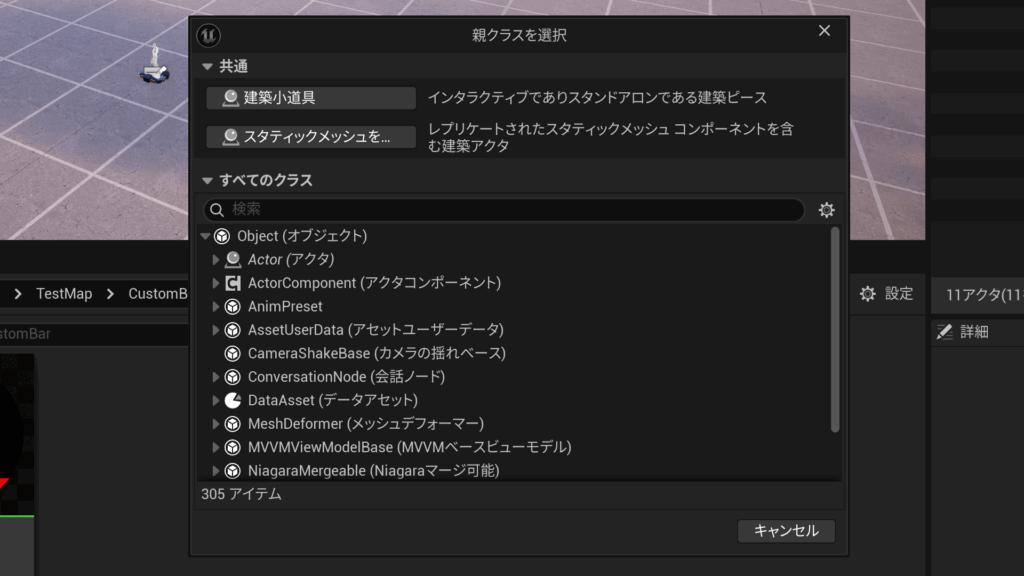Click the ActorComponent class icon
Viewport: 1024px width, 576px height.
coord(232,283)
